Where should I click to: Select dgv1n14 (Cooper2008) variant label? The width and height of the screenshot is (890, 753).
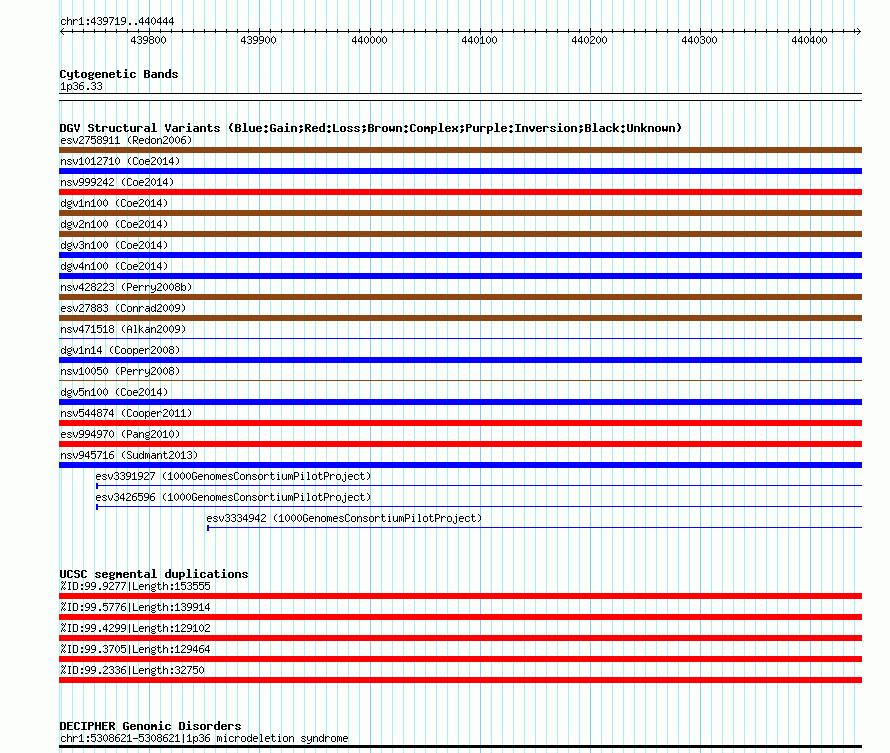pyautogui.click(x=120, y=350)
